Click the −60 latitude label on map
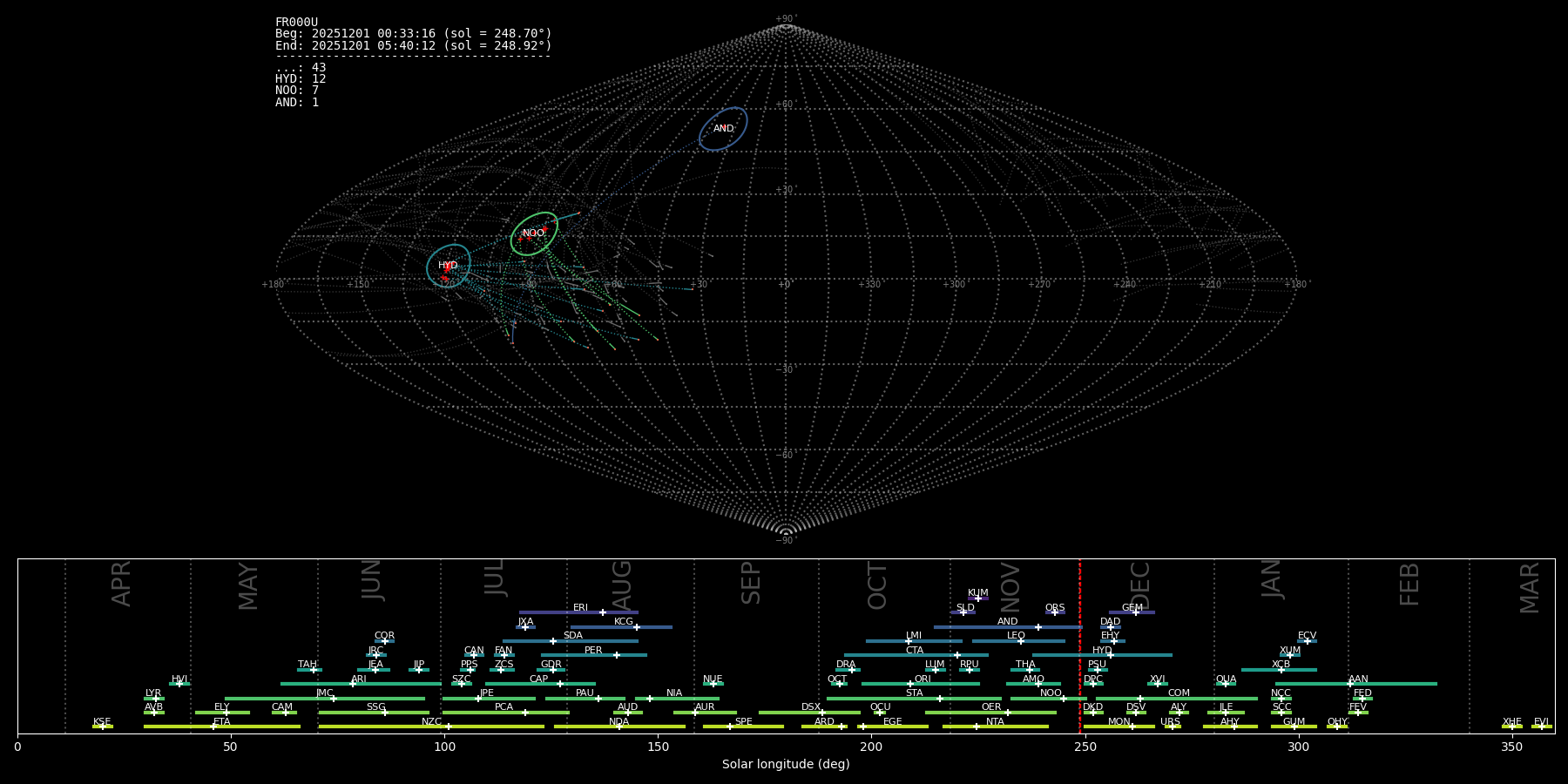1568x784 pixels. (785, 455)
